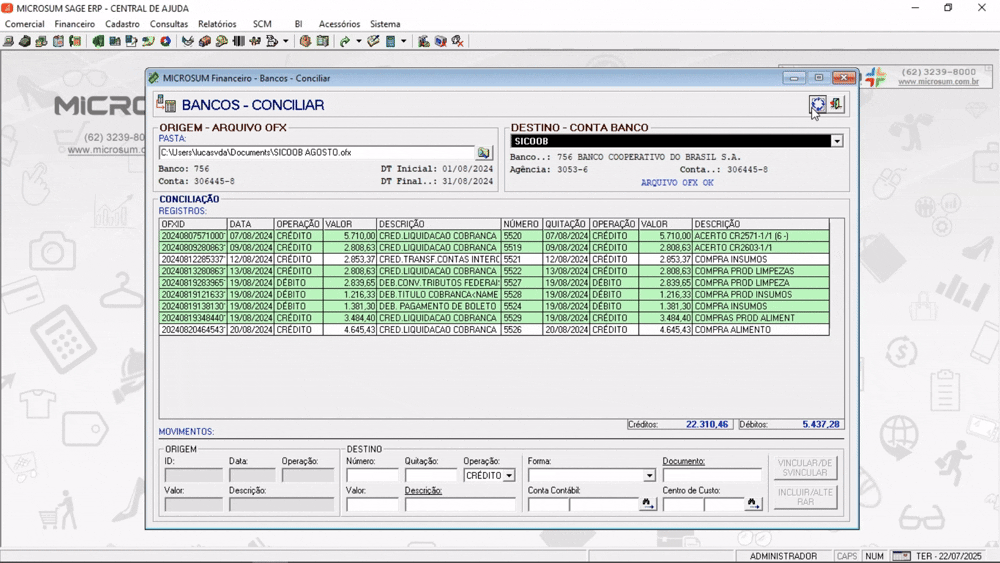Click the barcode icon in main toolbar

pyautogui.click(x=239, y=41)
